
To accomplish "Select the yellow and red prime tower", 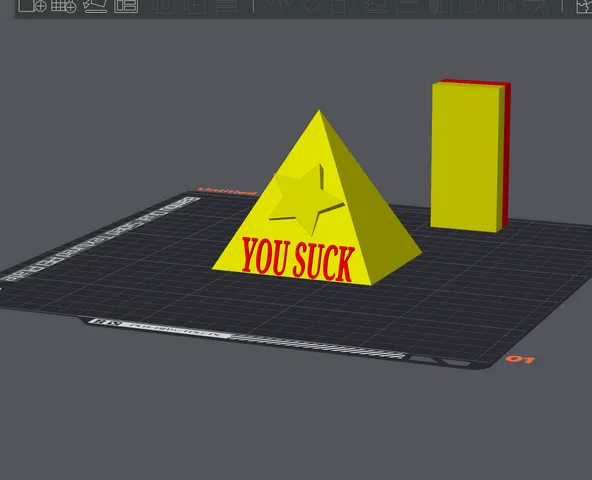I will point(470,156).
